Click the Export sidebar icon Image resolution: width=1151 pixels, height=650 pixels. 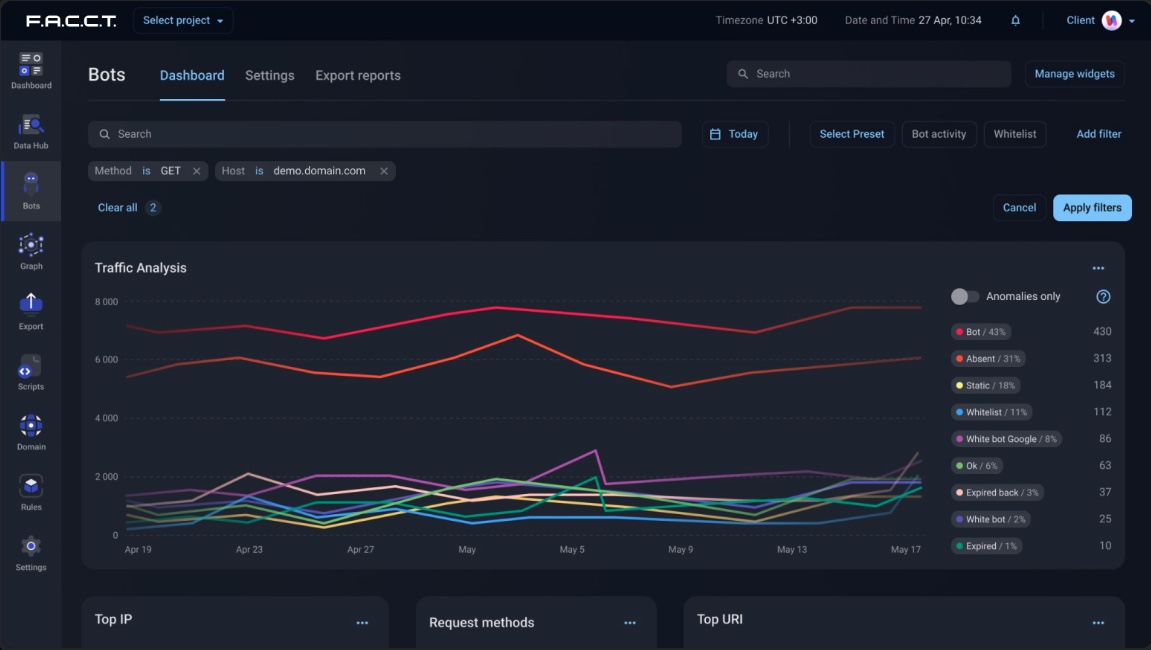[30, 310]
